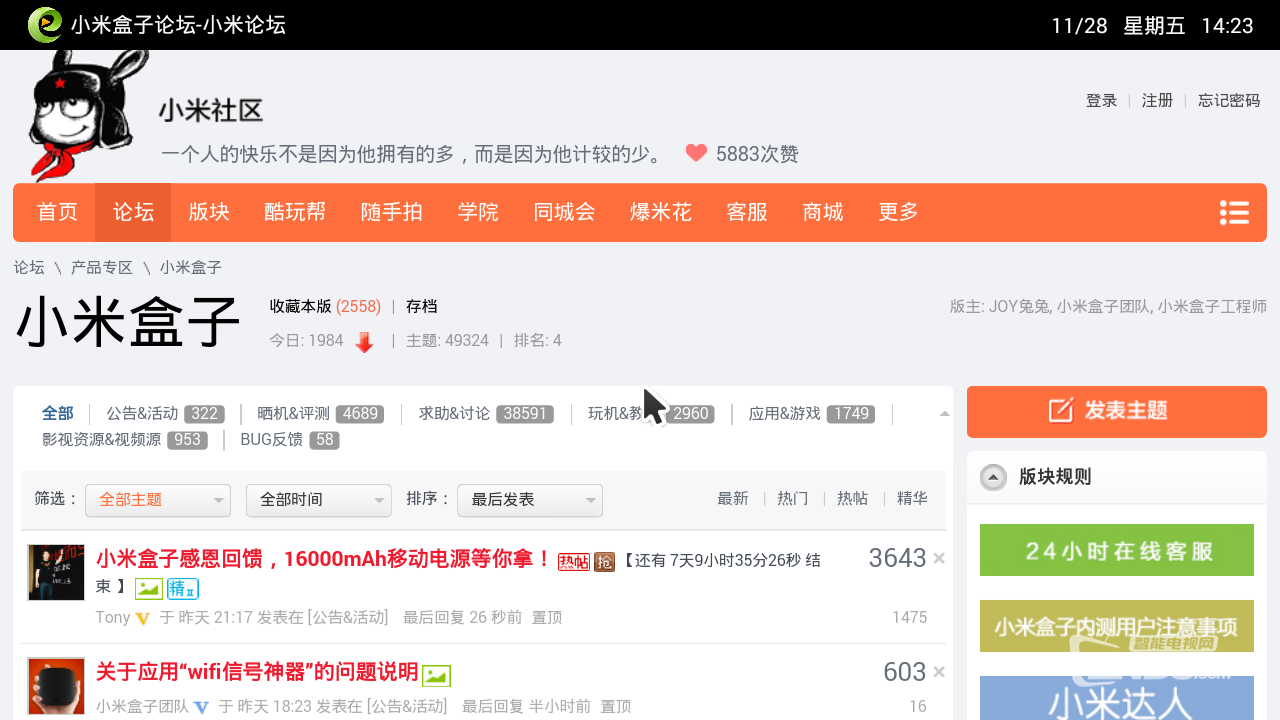The width and height of the screenshot is (1280, 720).
Task: Open the 24小时在线客服 banner
Action: [1116, 550]
